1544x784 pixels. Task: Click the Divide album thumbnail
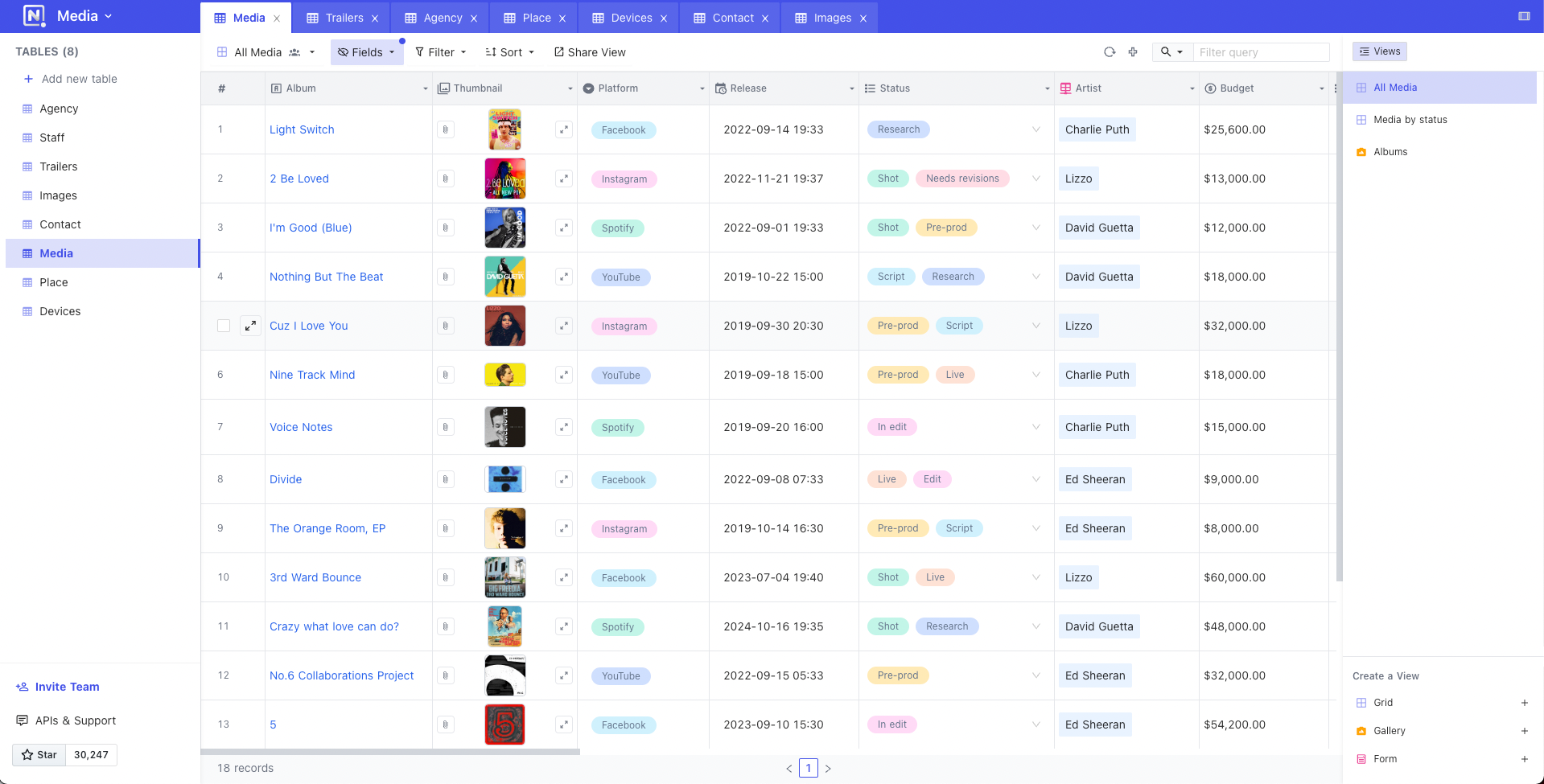(504, 479)
